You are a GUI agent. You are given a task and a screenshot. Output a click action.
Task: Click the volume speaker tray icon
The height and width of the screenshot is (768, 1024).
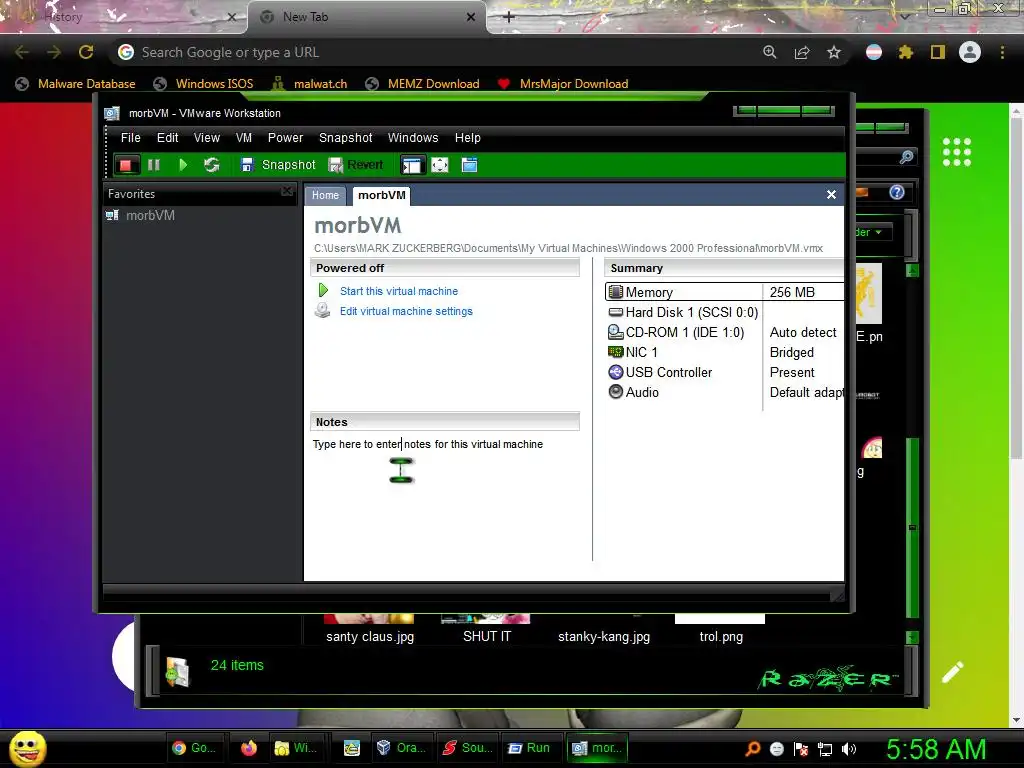849,749
